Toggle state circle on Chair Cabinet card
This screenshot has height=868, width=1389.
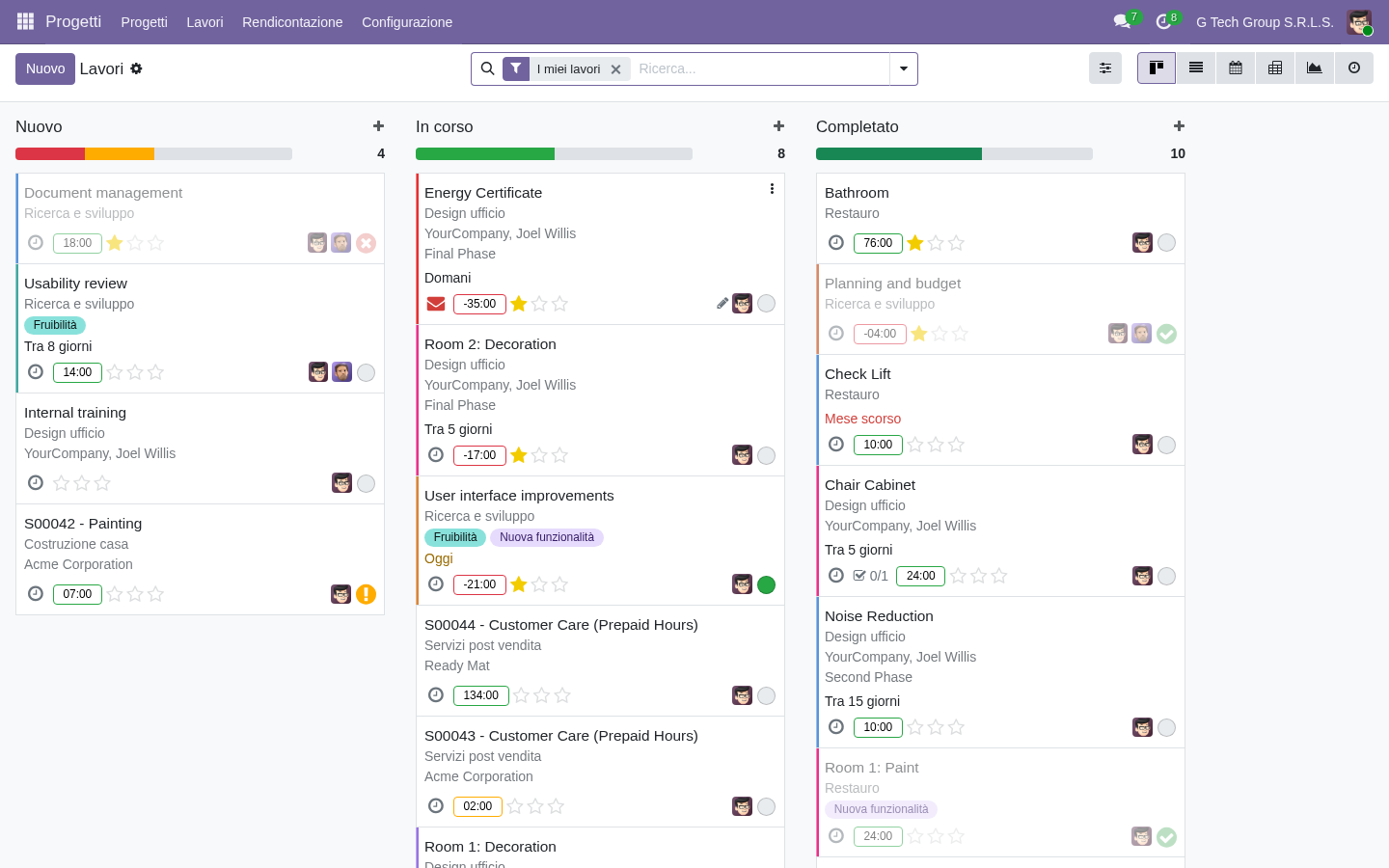tap(1167, 576)
